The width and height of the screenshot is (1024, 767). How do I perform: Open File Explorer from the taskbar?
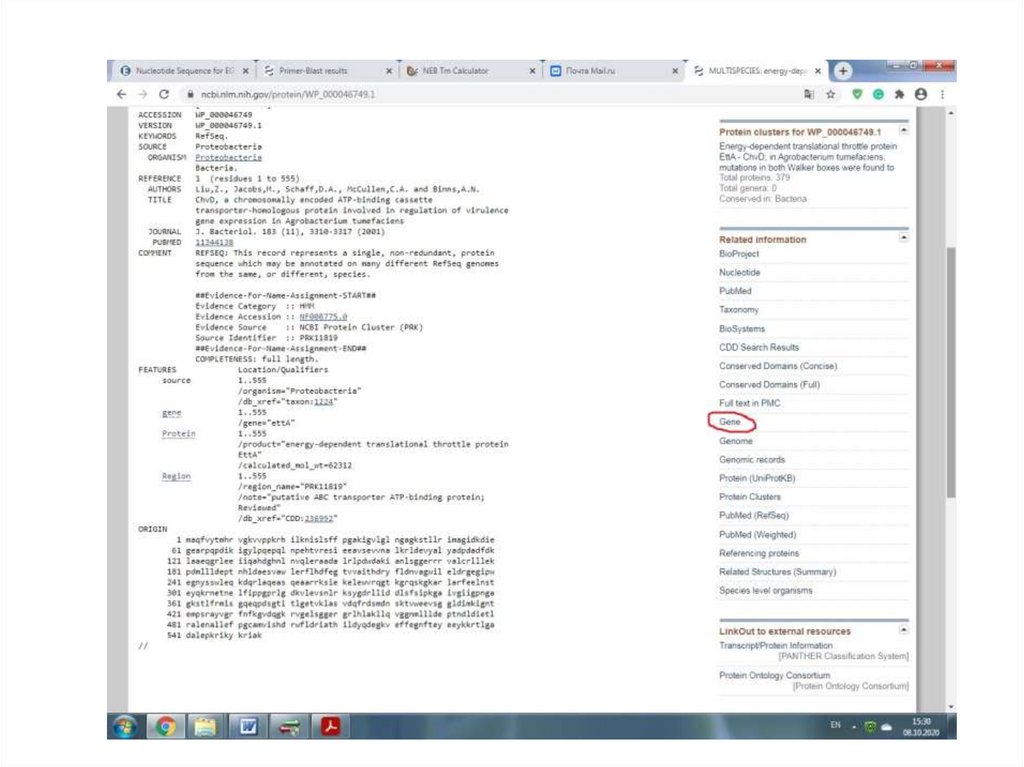[205, 726]
